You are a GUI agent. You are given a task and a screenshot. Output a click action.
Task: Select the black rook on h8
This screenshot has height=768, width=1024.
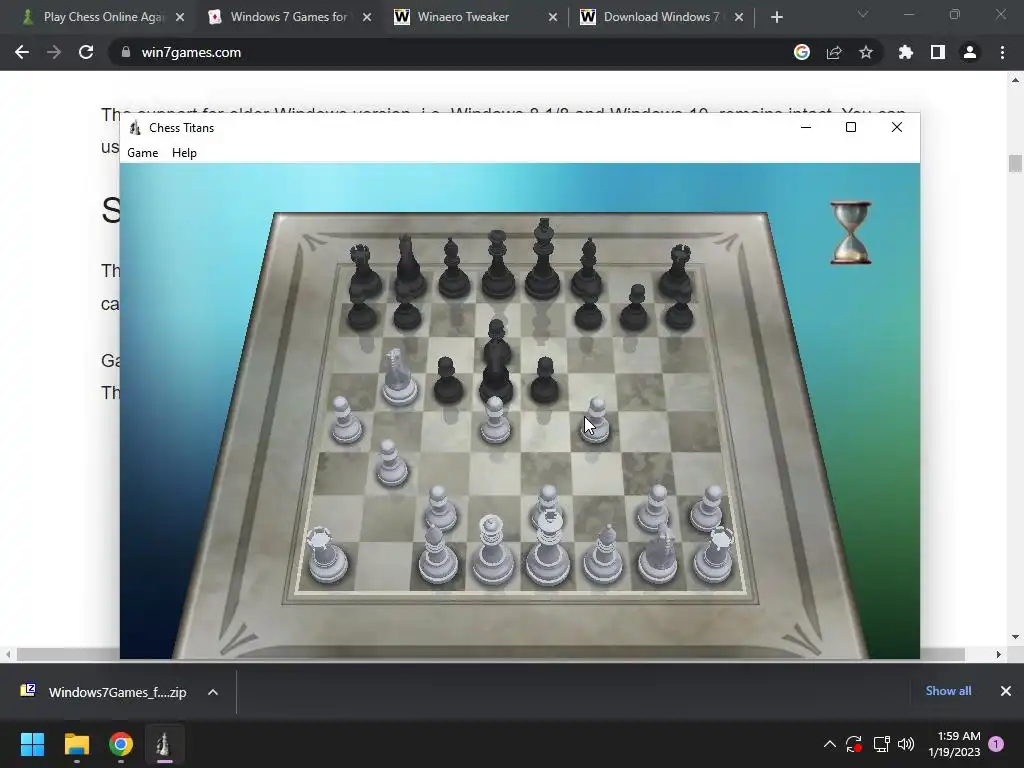(x=676, y=271)
